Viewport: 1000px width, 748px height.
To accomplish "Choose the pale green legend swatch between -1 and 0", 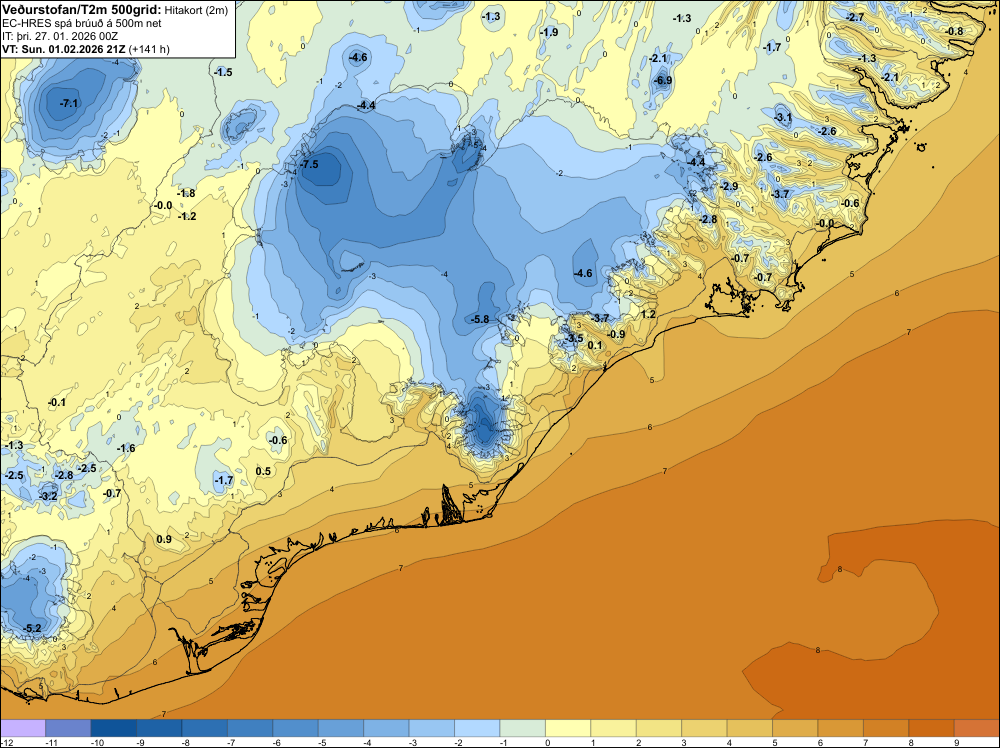I will tap(522, 728).
